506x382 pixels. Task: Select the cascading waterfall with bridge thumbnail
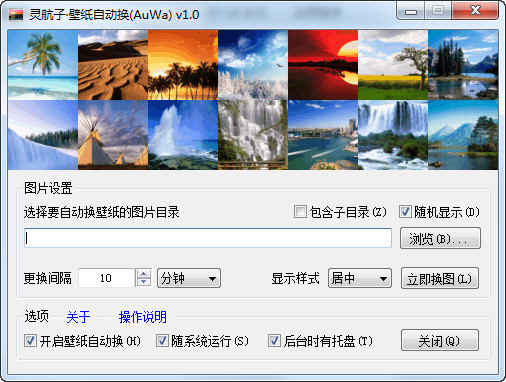[253, 135]
